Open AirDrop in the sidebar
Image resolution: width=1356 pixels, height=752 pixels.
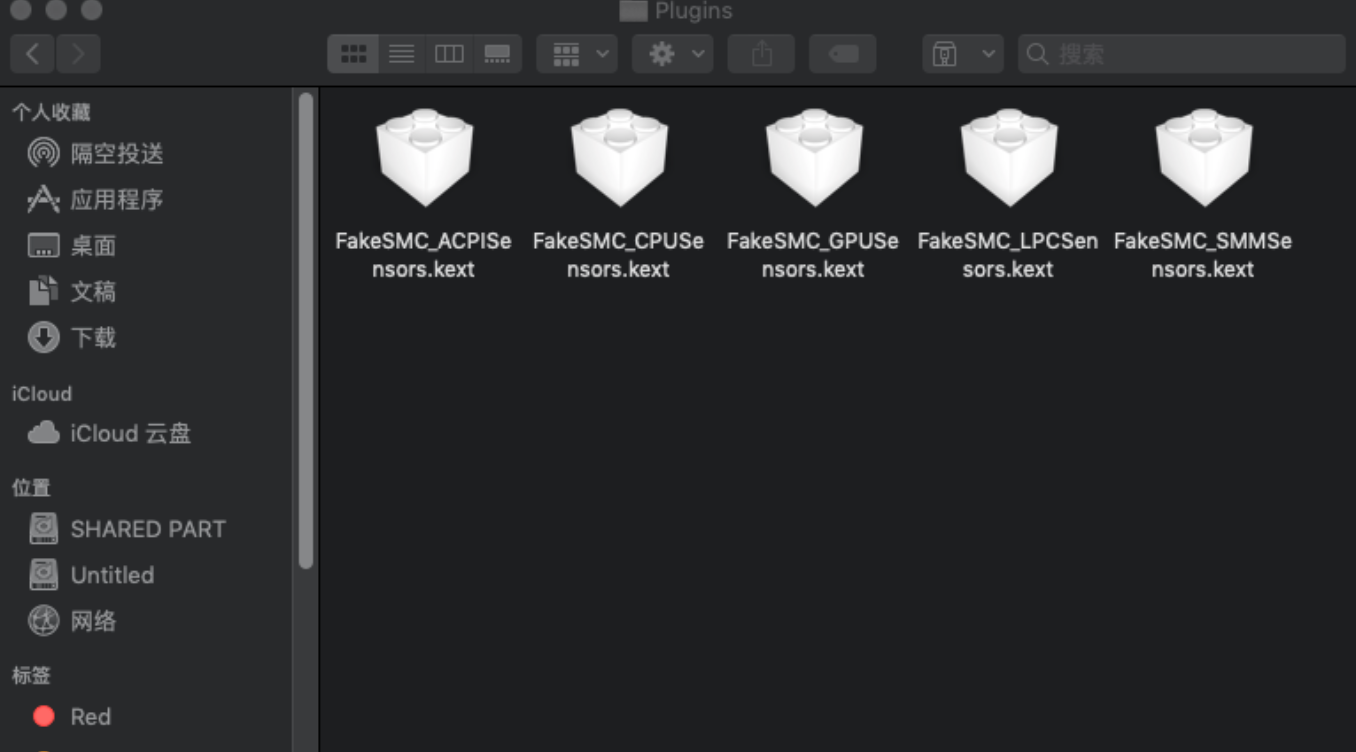(96, 153)
